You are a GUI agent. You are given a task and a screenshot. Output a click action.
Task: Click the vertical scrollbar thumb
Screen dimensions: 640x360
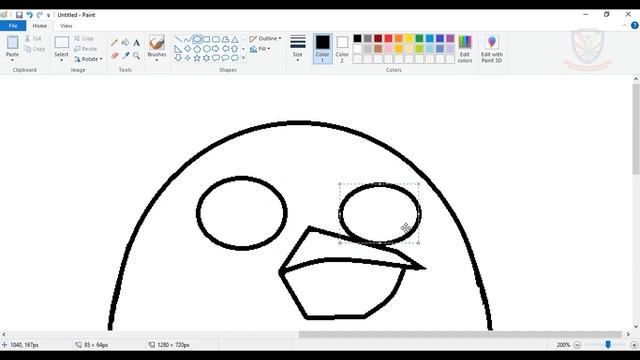click(636, 129)
